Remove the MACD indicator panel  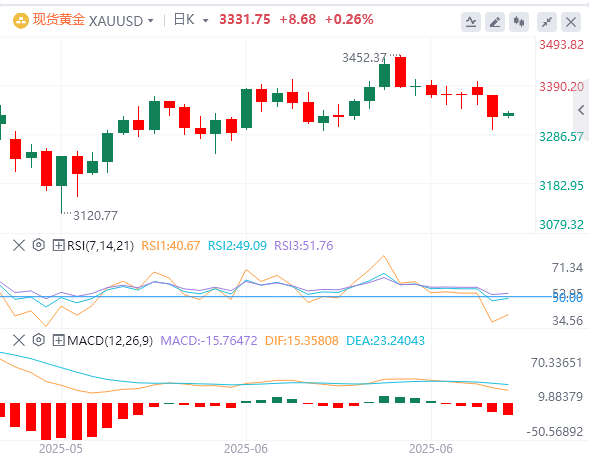click(x=19, y=341)
